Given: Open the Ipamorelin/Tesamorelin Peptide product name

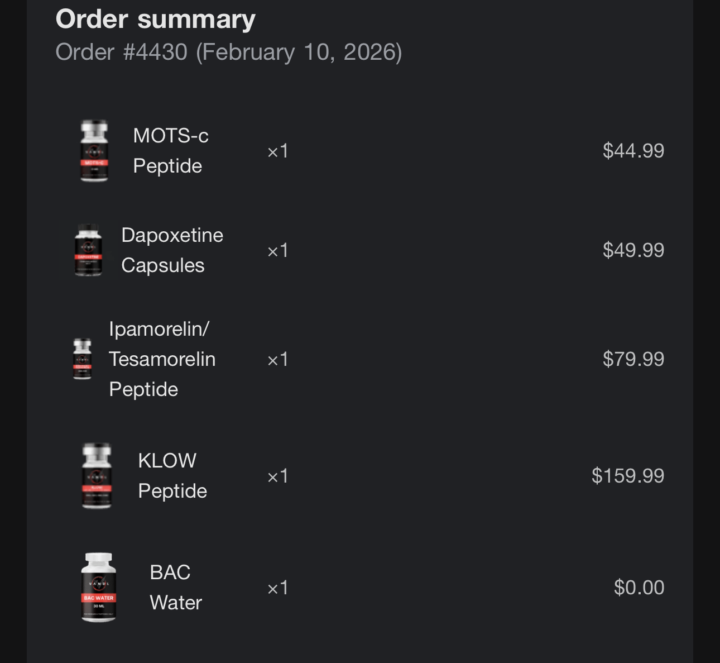Looking at the screenshot, I should pyautogui.click(x=162, y=359).
